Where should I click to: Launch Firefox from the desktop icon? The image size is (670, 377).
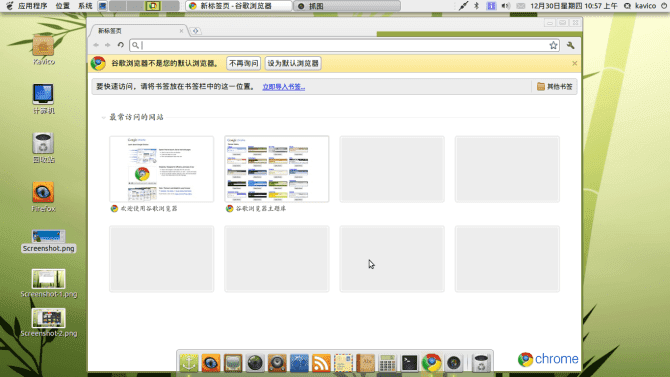click(x=43, y=197)
